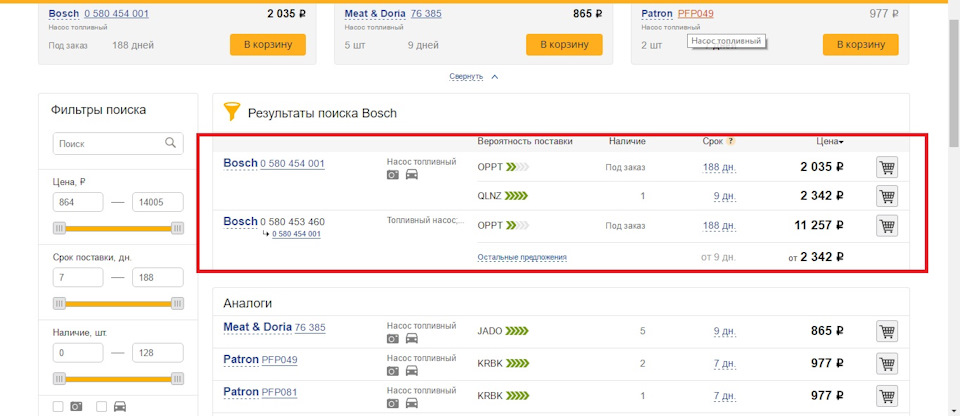Click photo filter camera icon beside checkbox
960x416 pixels.
(76, 406)
